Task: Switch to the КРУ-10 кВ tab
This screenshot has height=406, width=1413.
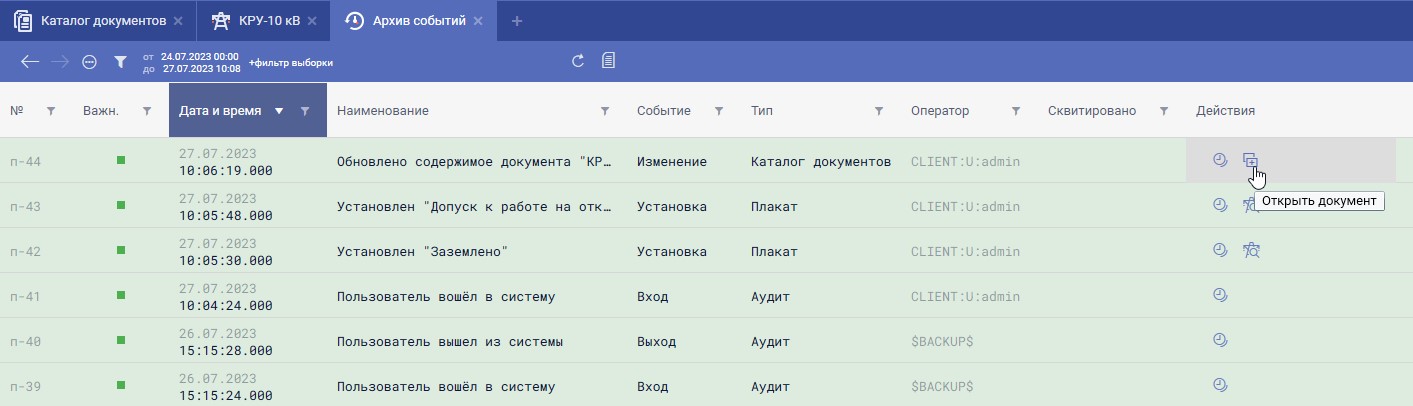Action: [263, 21]
